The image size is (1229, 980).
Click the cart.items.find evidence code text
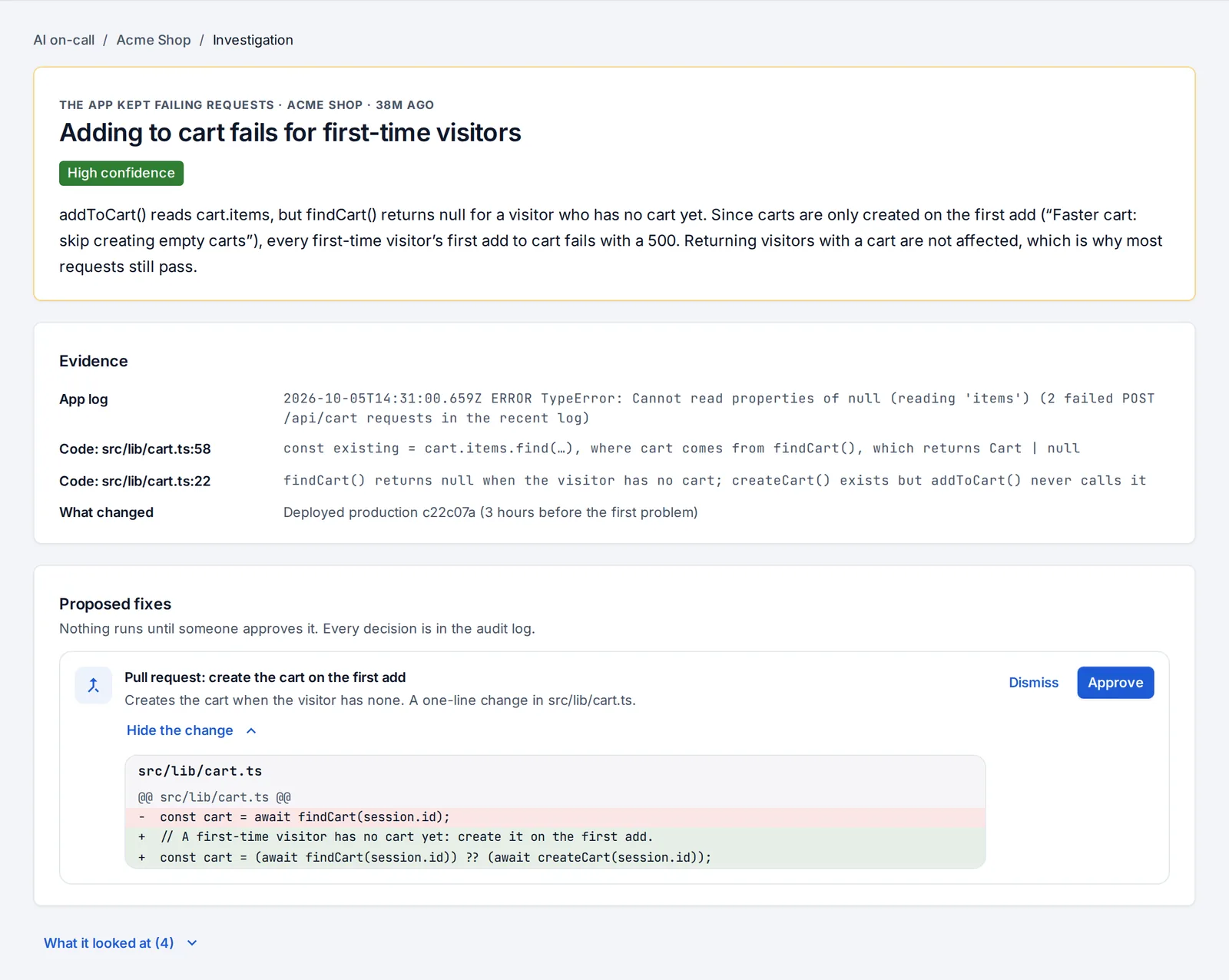point(681,449)
